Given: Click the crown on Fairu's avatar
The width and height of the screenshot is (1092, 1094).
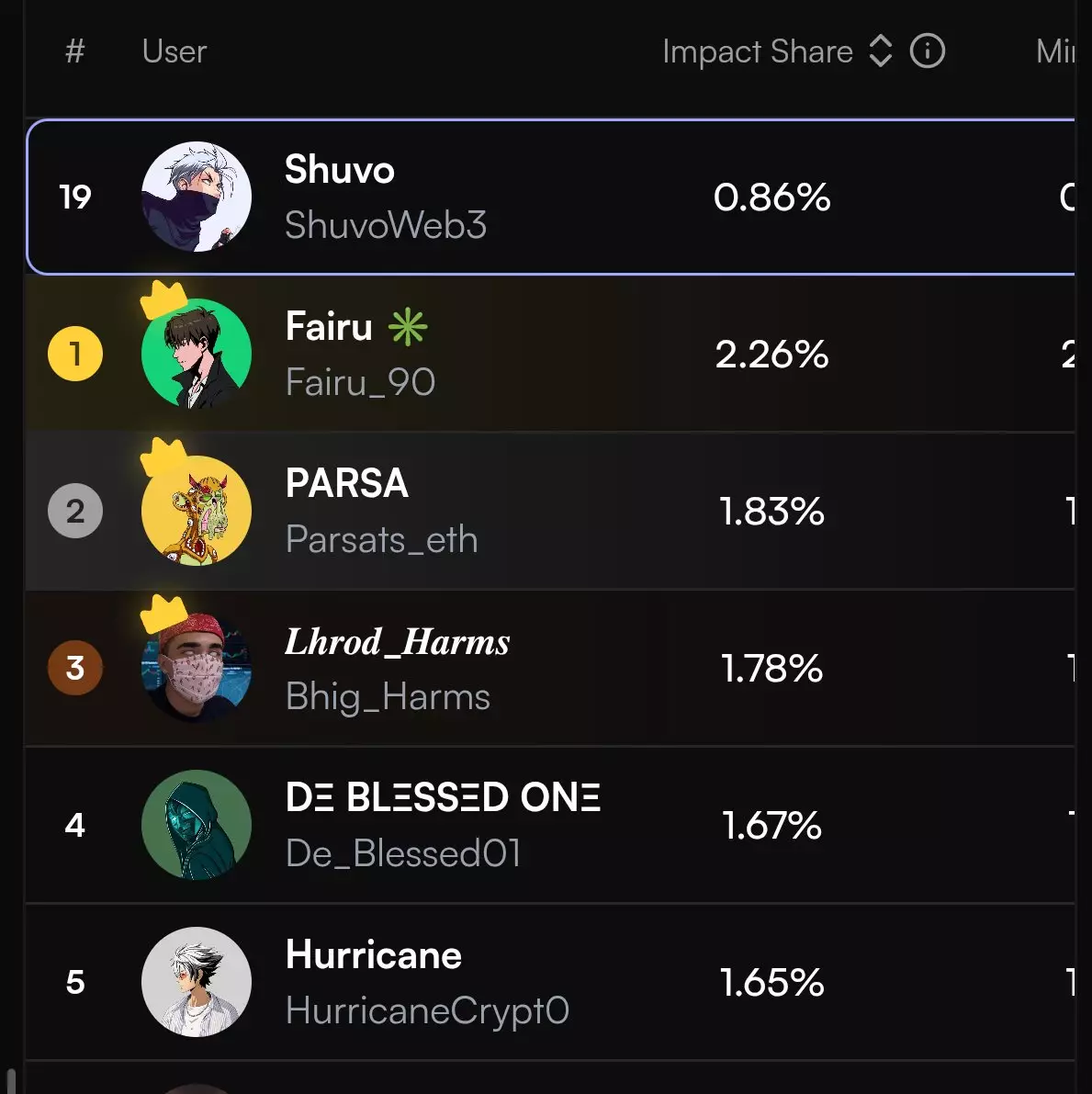Looking at the screenshot, I should tap(163, 299).
